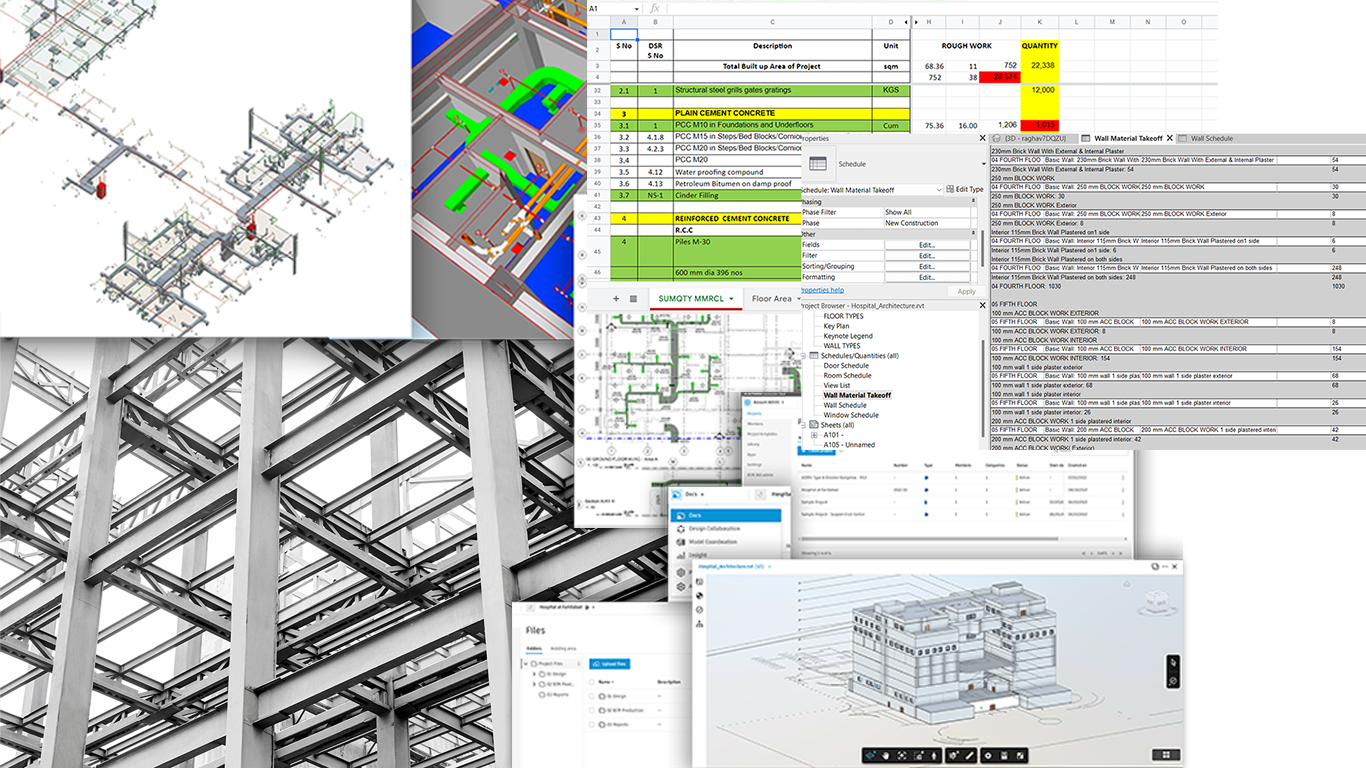This screenshot has height=768, width=1366.
Task: Click the Design Collaboration module icon
Action: tap(681, 529)
